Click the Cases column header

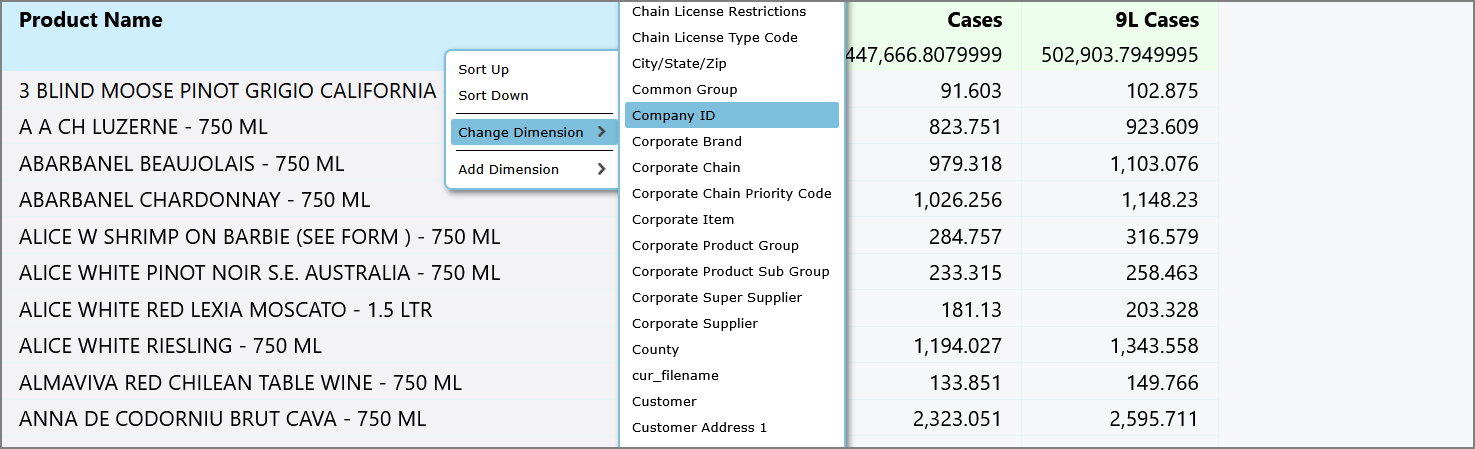[974, 20]
